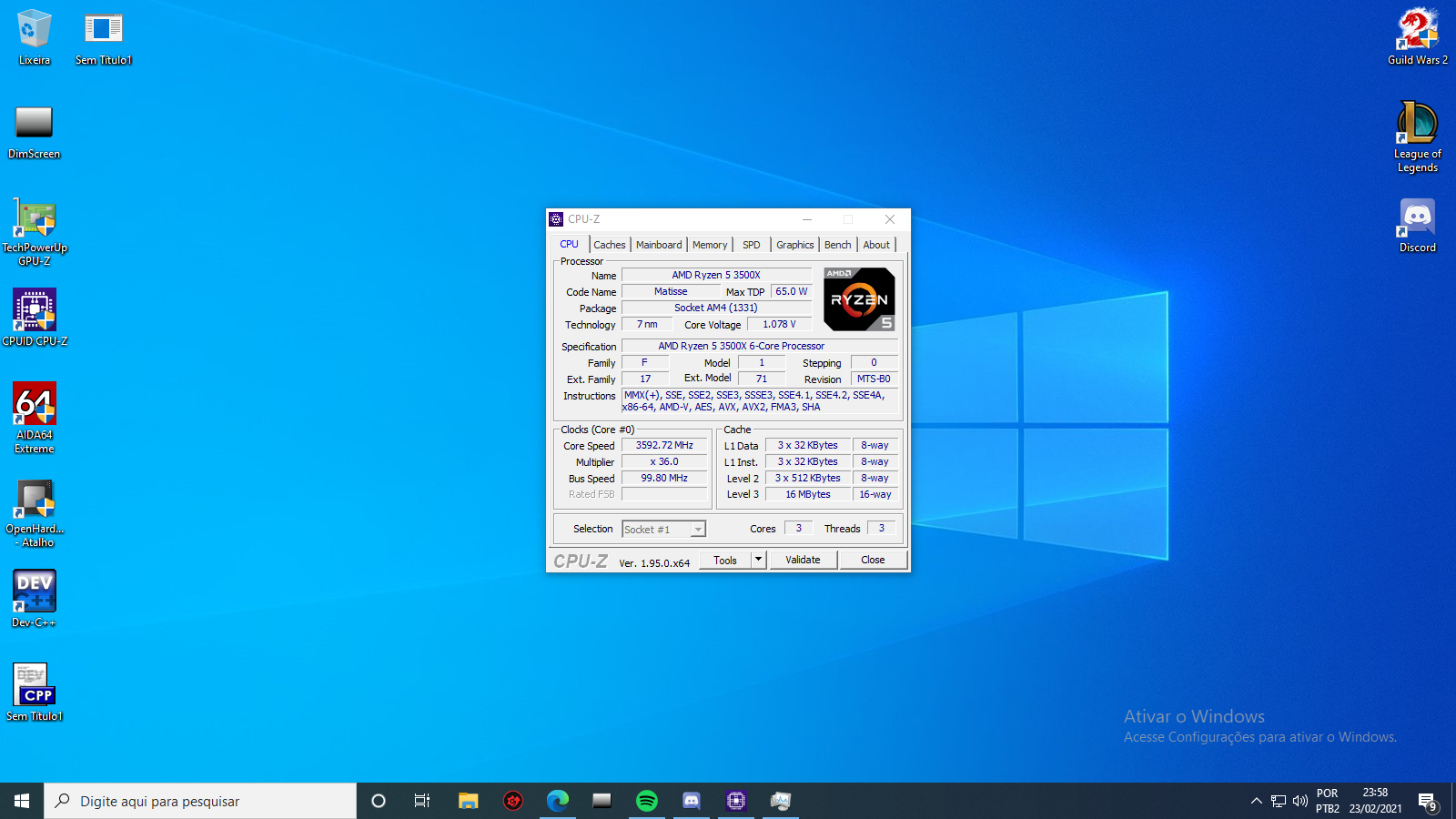
Task: Open TechPowerUp GPU-Z shortcut
Action: pyautogui.click(x=35, y=232)
